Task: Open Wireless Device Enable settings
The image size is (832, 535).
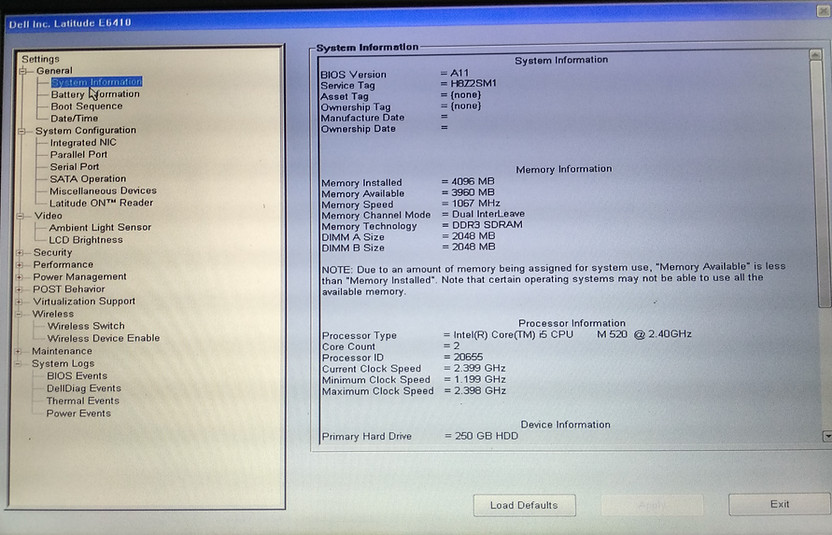Action: pyautogui.click(x=103, y=338)
